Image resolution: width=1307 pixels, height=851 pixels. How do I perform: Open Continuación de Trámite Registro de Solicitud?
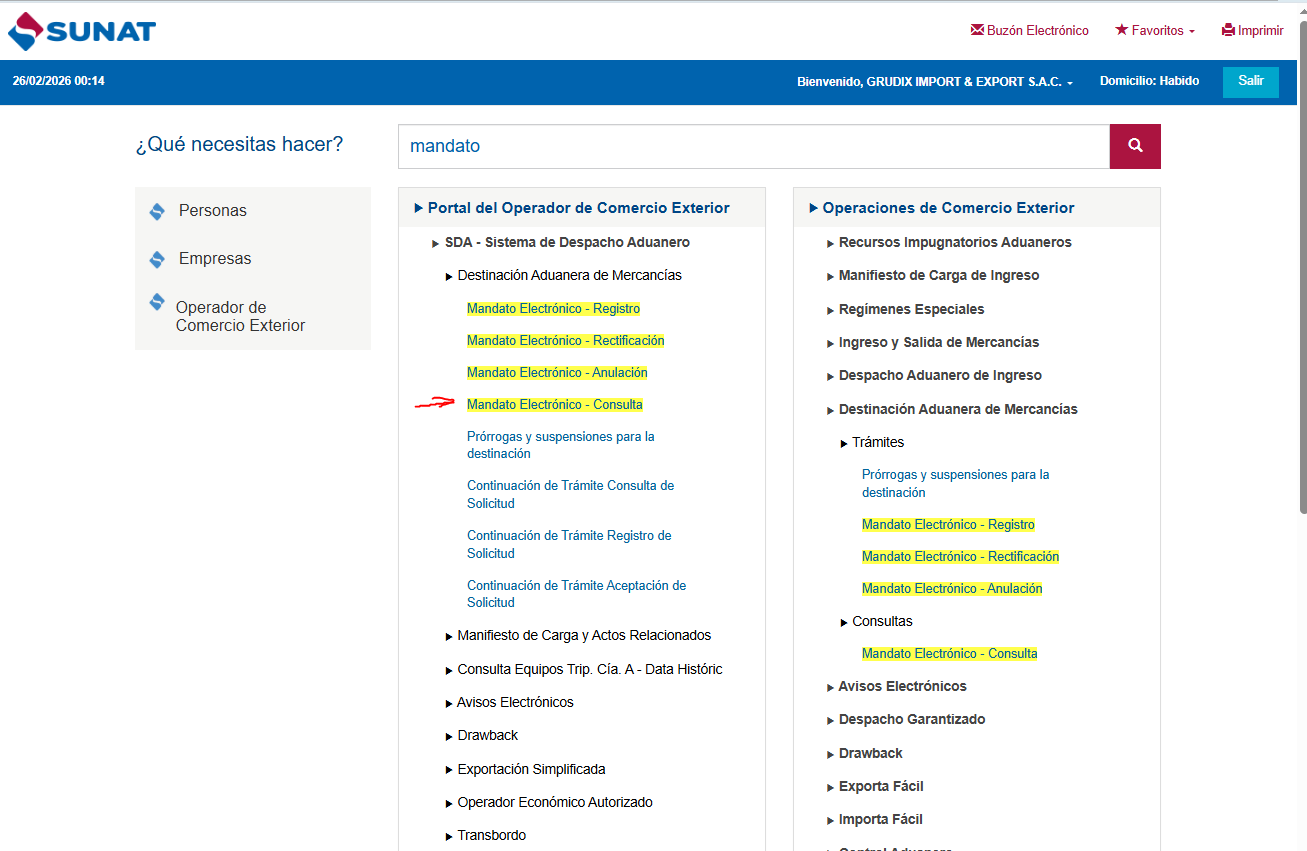click(569, 544)
